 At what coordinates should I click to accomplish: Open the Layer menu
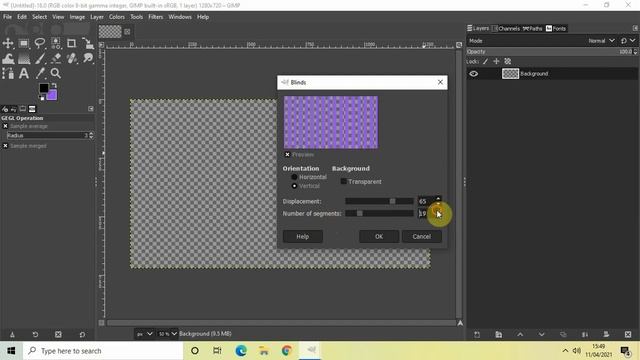[x=97, y=17]
